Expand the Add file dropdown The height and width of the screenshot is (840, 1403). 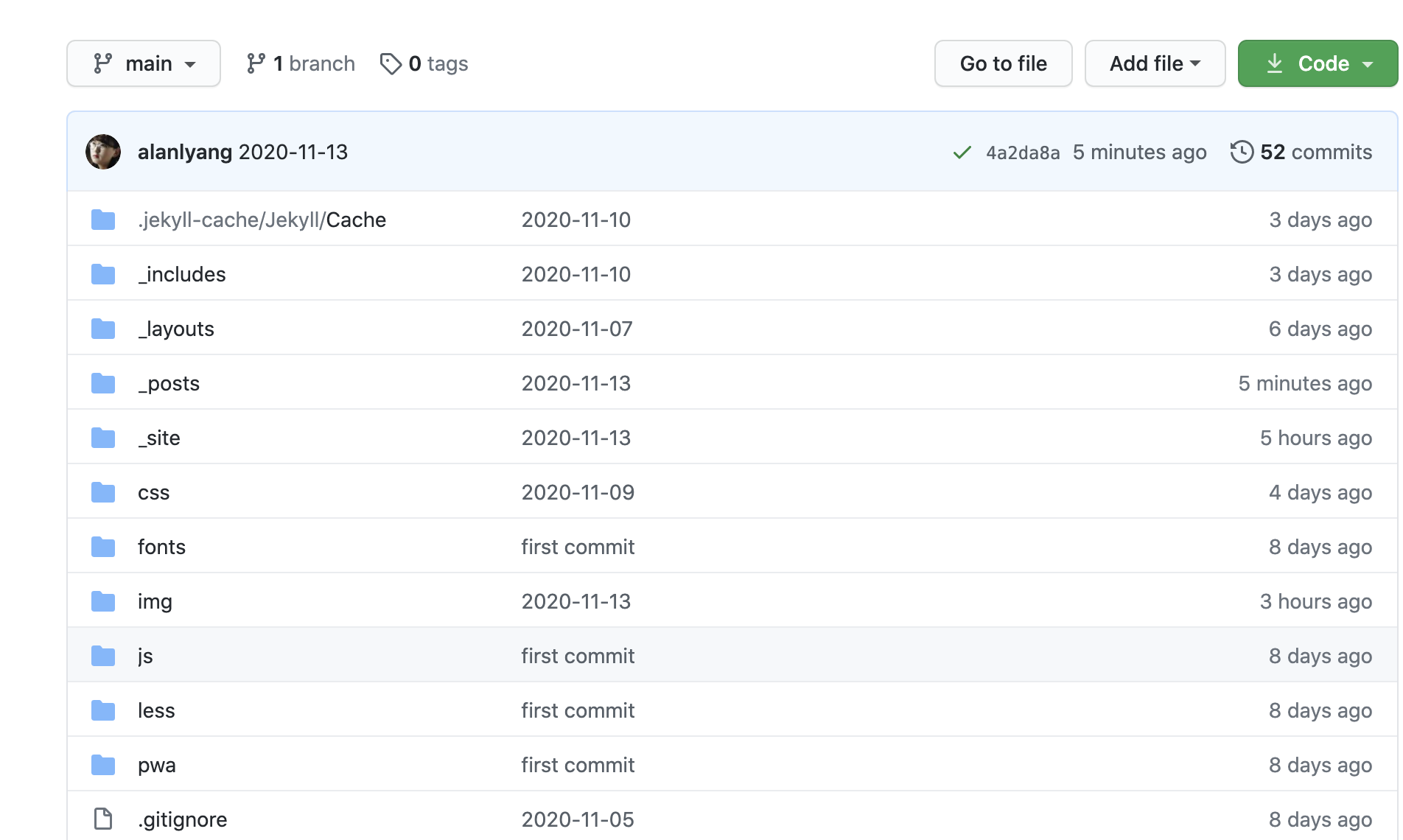pyautogui.click(x=1154, y=64)
